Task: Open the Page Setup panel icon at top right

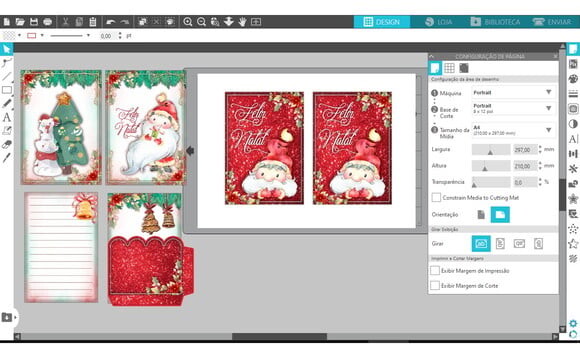Action: (x=573, y=49)
